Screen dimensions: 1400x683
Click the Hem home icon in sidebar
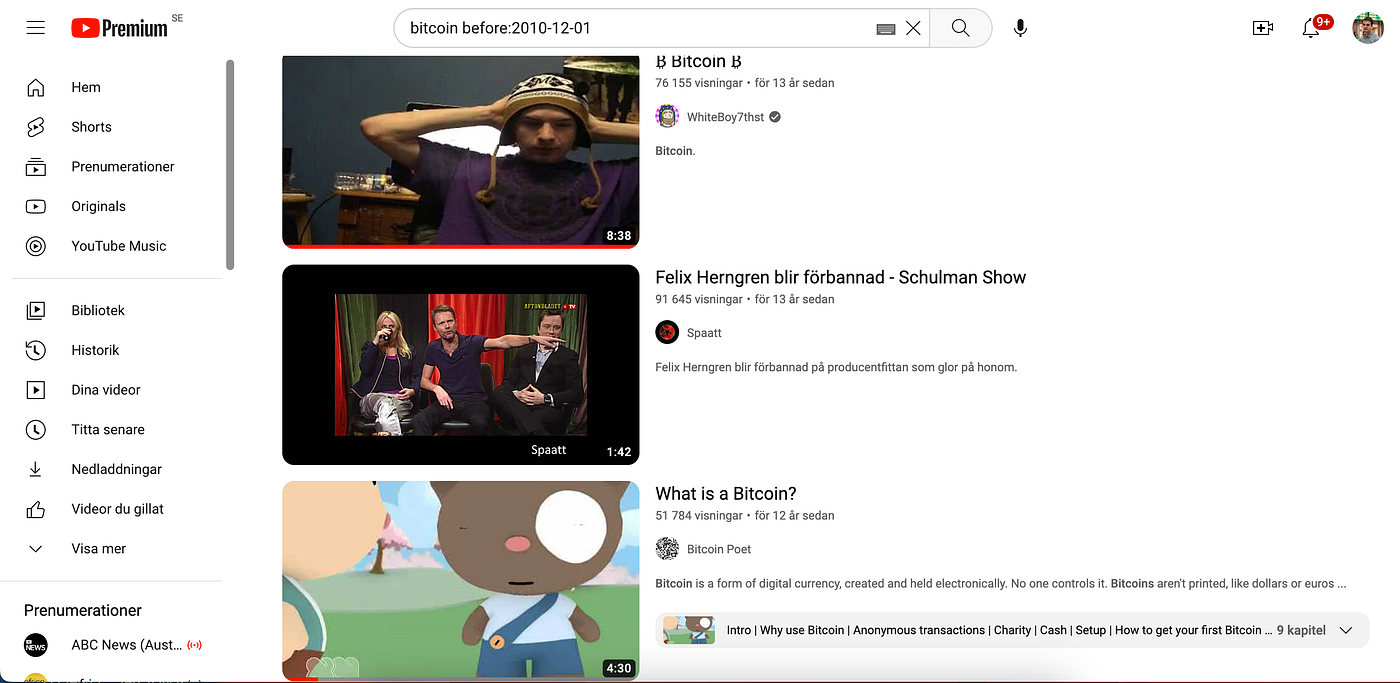[36, 87]
